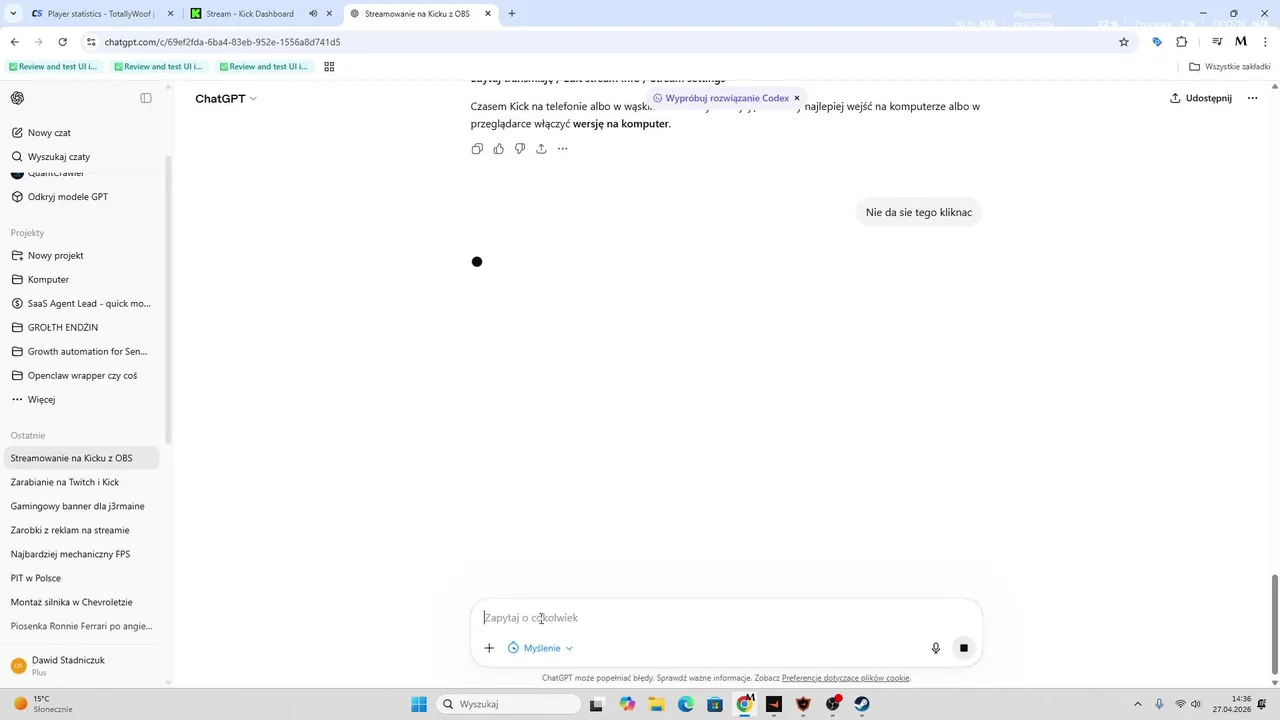Open the Wszystkie zakładki bookmarks folder
The image size is (1280, 720).
(1230, 67)
